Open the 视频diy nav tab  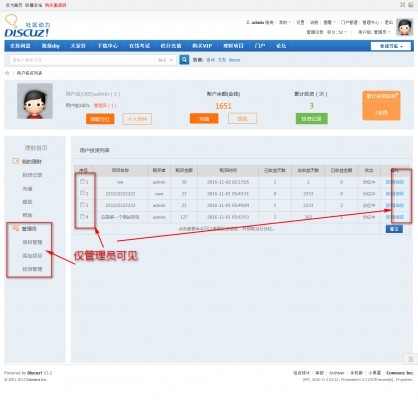click(50, 46)
